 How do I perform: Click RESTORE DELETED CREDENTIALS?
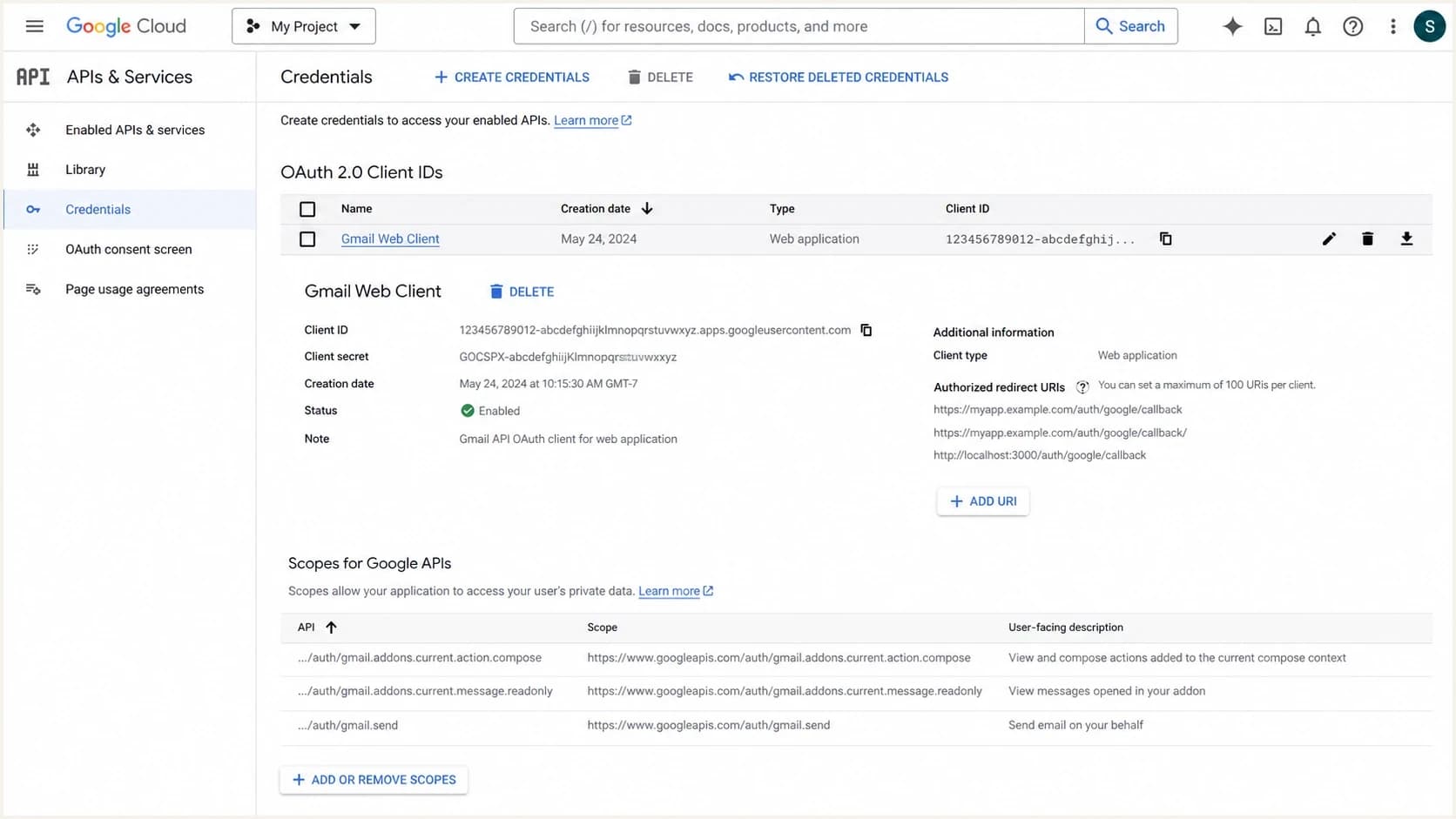coord(839,77)
